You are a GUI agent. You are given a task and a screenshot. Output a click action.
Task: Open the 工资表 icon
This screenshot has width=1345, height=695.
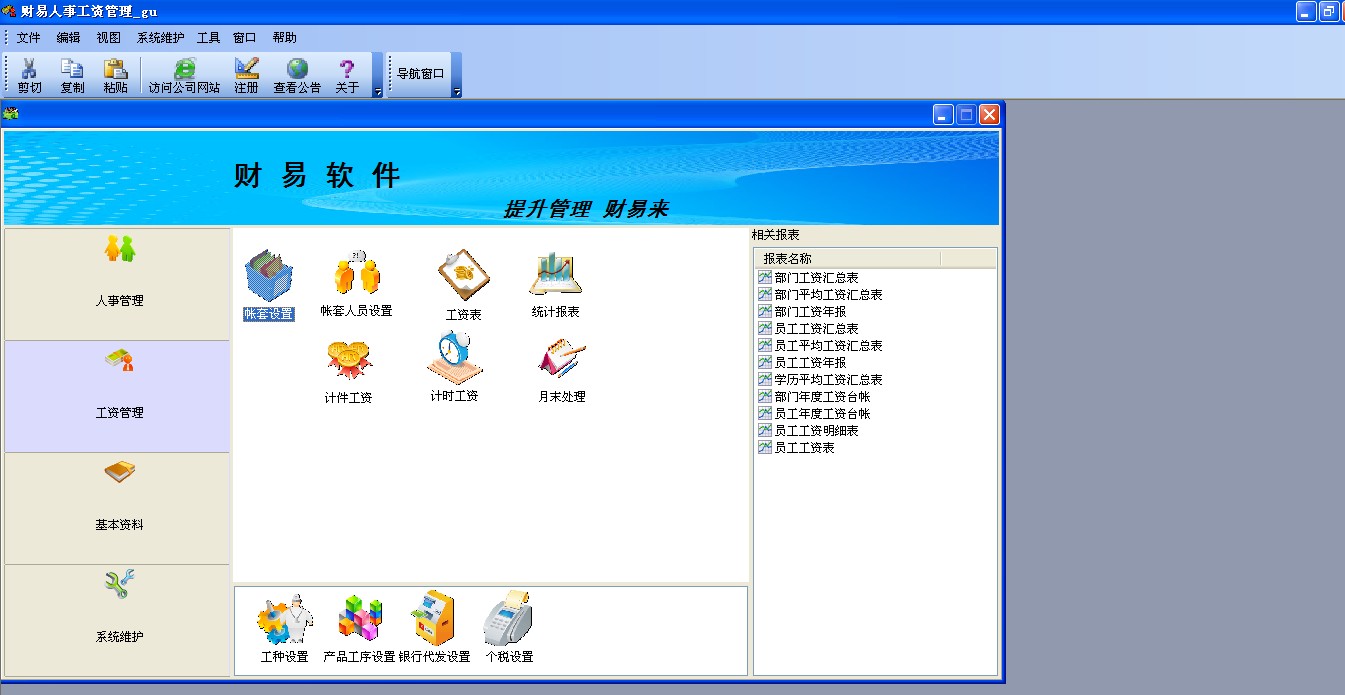[463, 285]
